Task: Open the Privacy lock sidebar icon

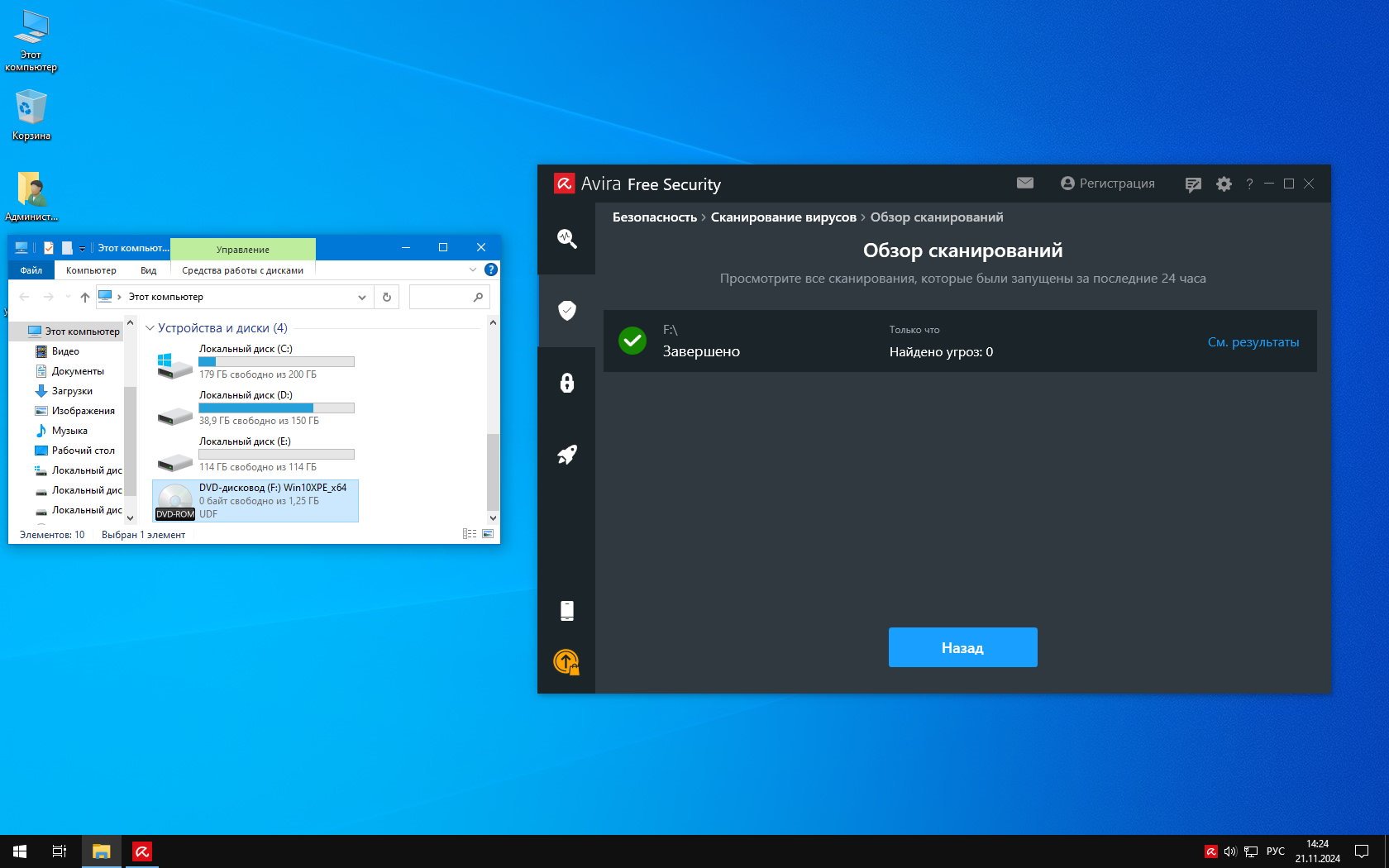Action: pyautogui.click(x=566, y=383)
